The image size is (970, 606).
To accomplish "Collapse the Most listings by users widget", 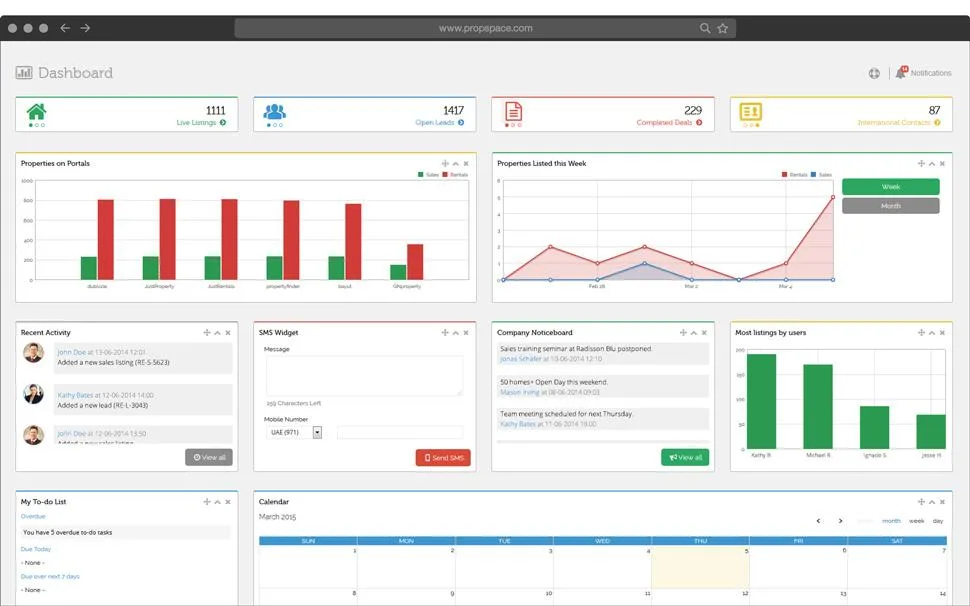I will (932, 333).
